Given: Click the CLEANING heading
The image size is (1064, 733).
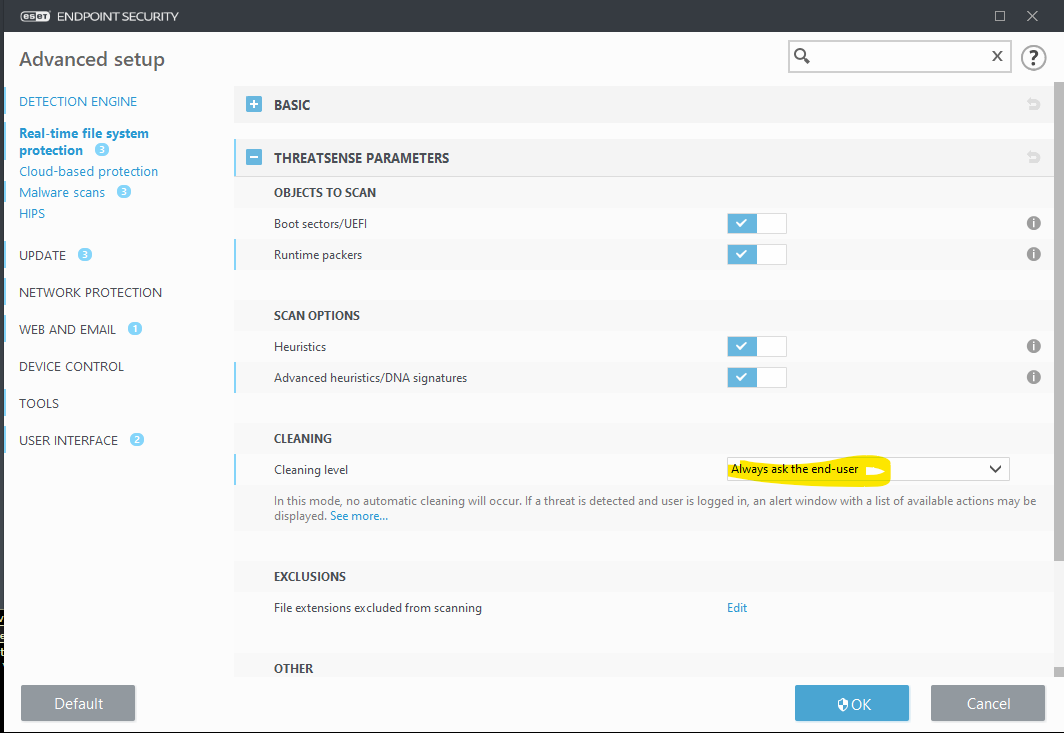Looking at the screenshot, I should point(303,438).
